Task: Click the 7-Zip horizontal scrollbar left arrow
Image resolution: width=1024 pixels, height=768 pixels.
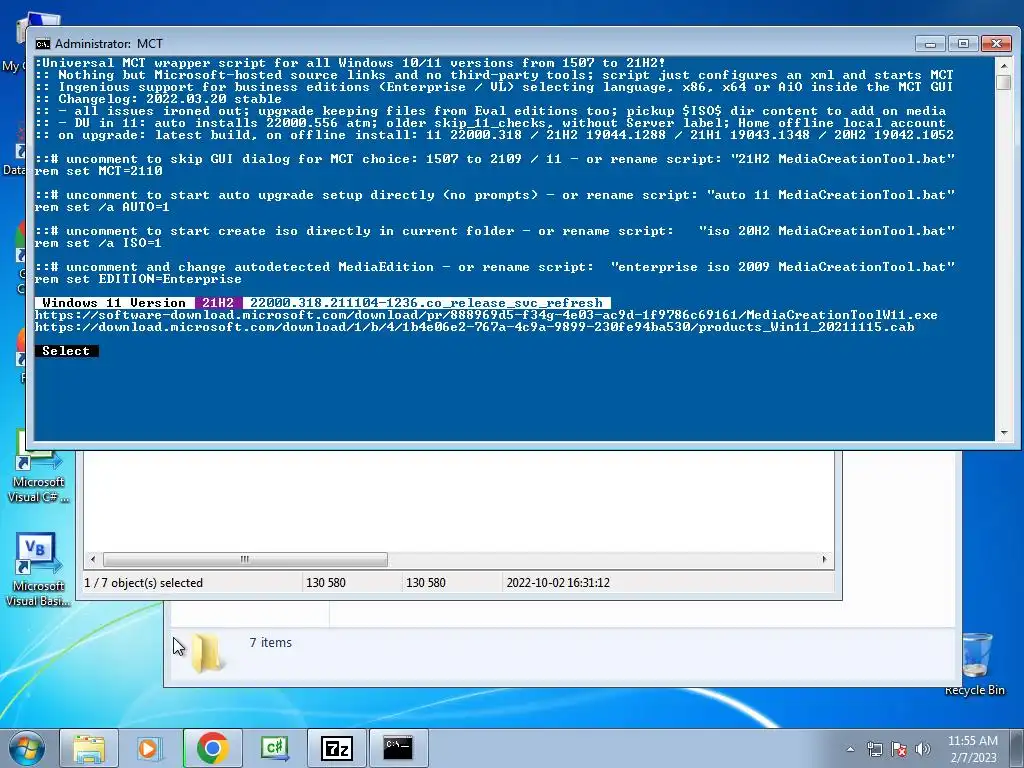Action: 93,559
